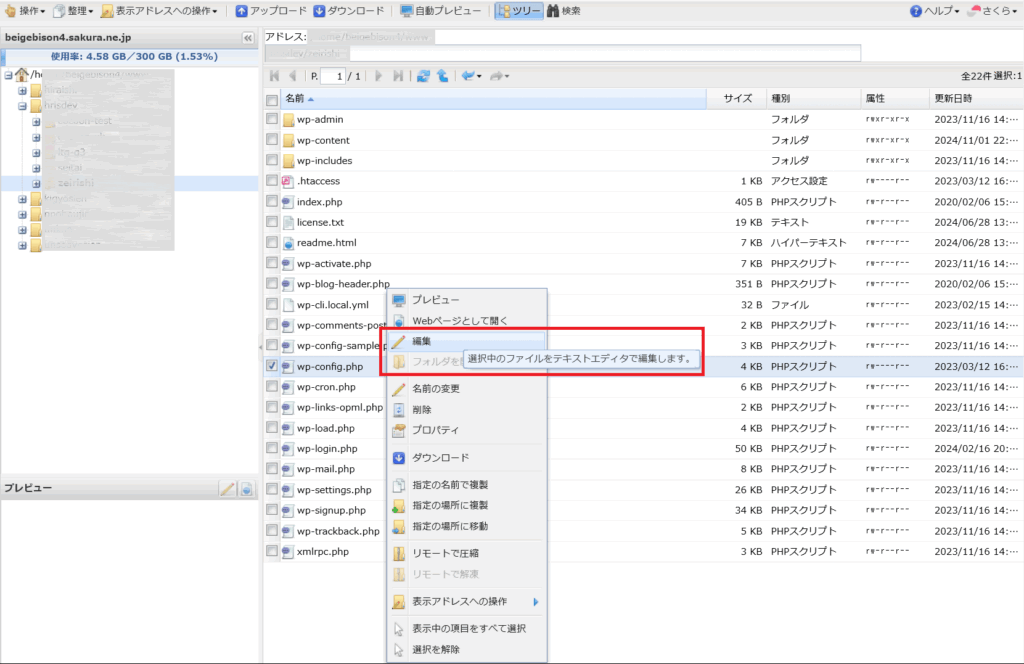Open the ヘルプ dropdown menu
Viewport: 1024px width, 664px height.
click(935, 11)
